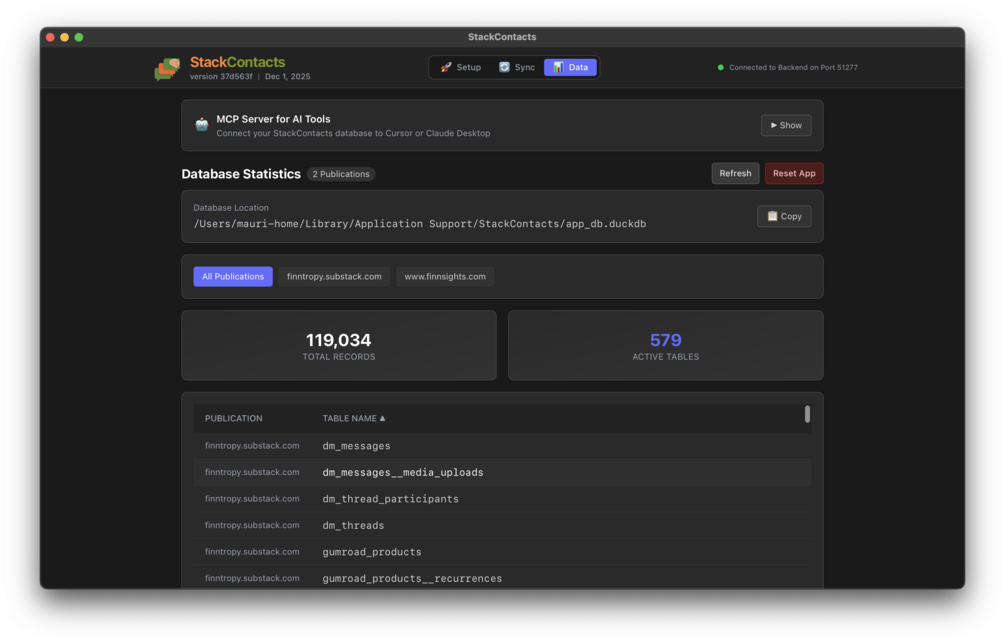Switch to the Sync tab
Screen dimensions: 1005x642
point(517,67)
